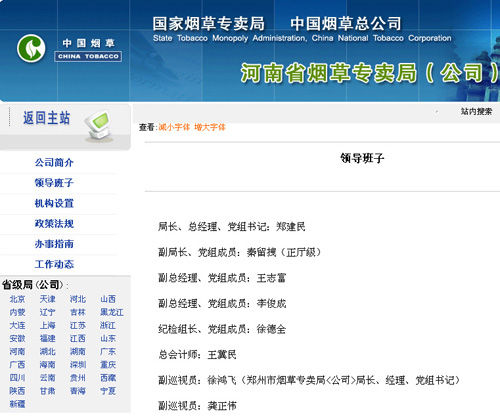Select 办事指南 in the sidebar
Viewport: 500px width, 420px height.
coord(54,244)
